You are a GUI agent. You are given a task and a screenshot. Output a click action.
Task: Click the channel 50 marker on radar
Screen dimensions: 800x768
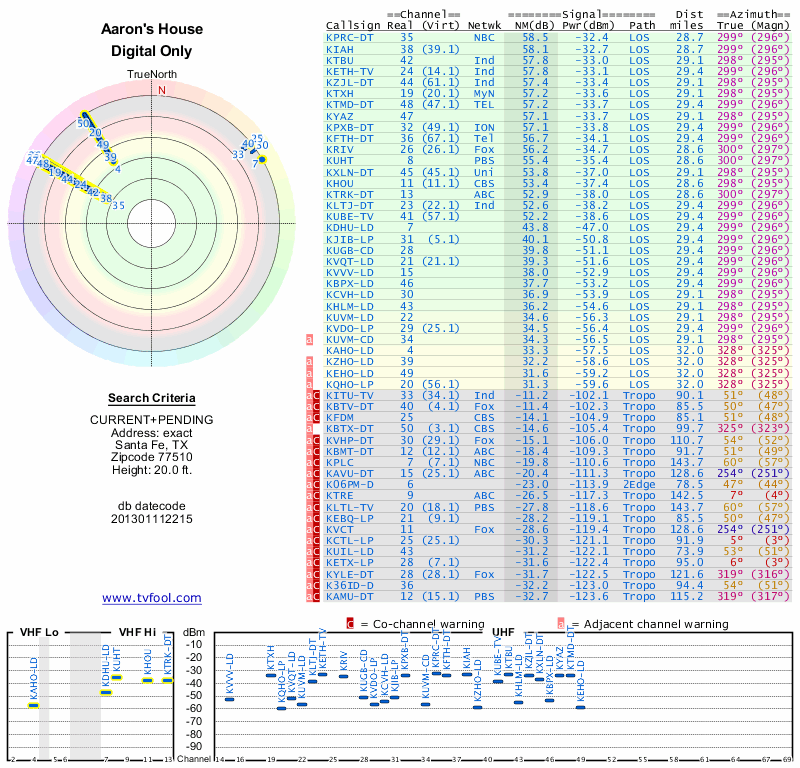tap(83, 123)
